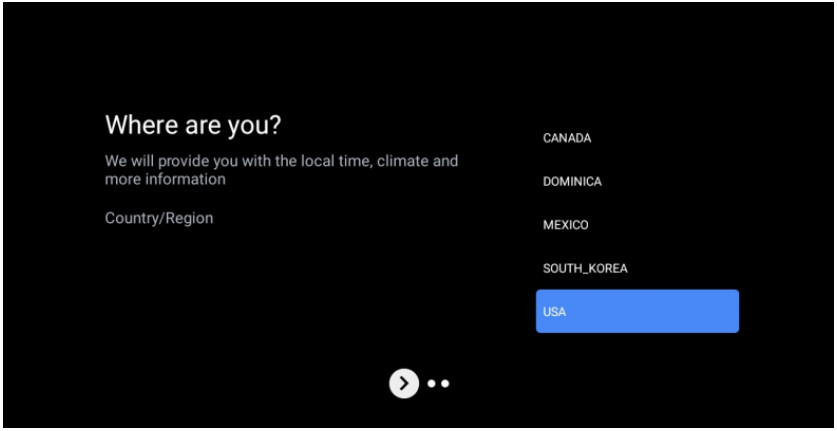Select MEXICO as the region

[x=566, y=225]
